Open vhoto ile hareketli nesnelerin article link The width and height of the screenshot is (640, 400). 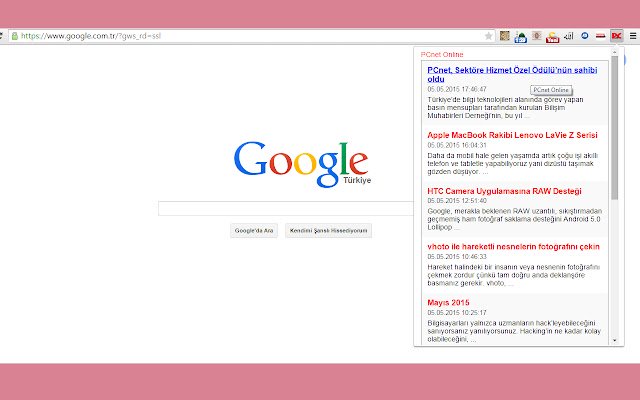[x=513, y=247]
